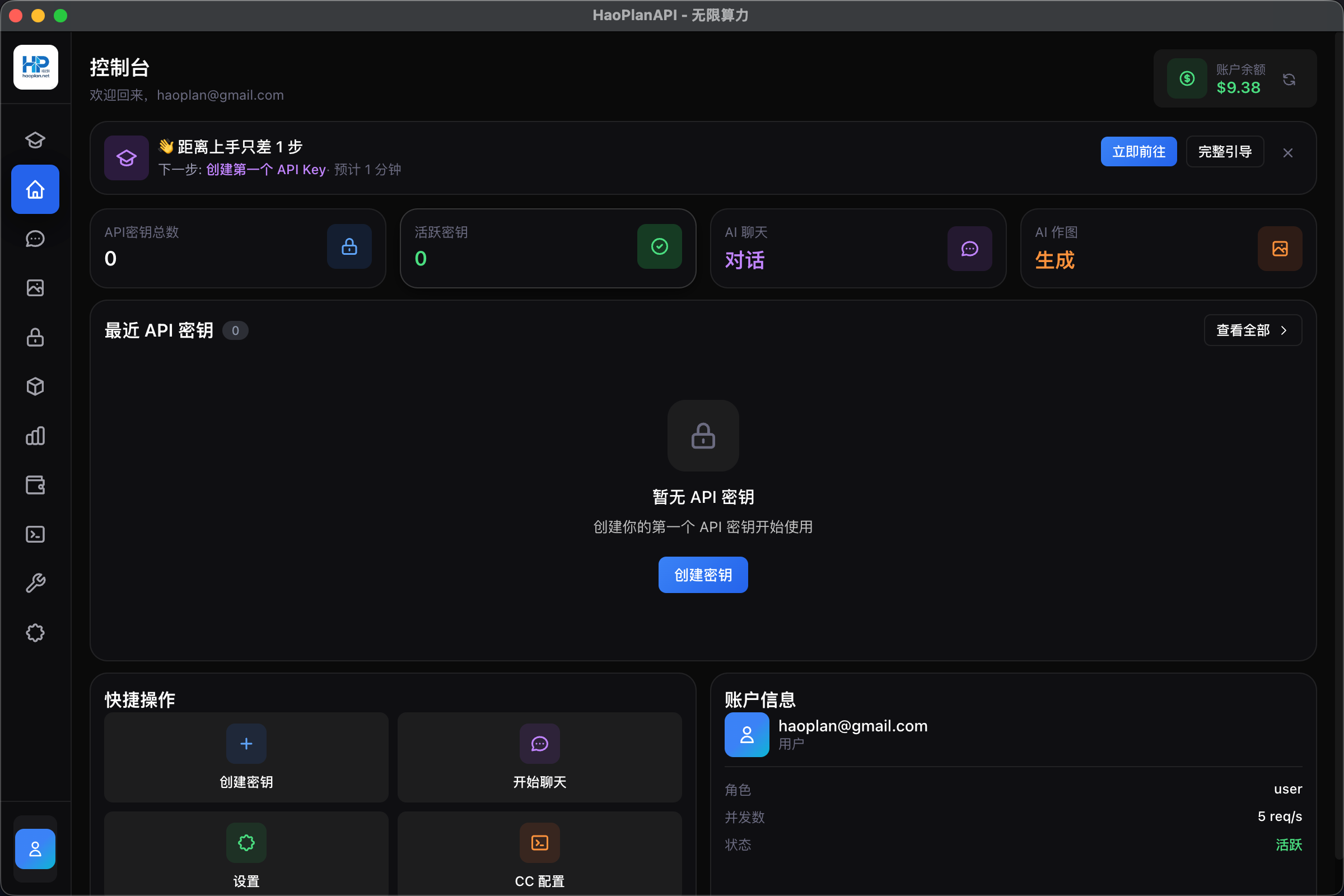The image size is (1344, 896).
Task: Click the green check icon in 活跃密钥 card
Action: coord(660,246)
